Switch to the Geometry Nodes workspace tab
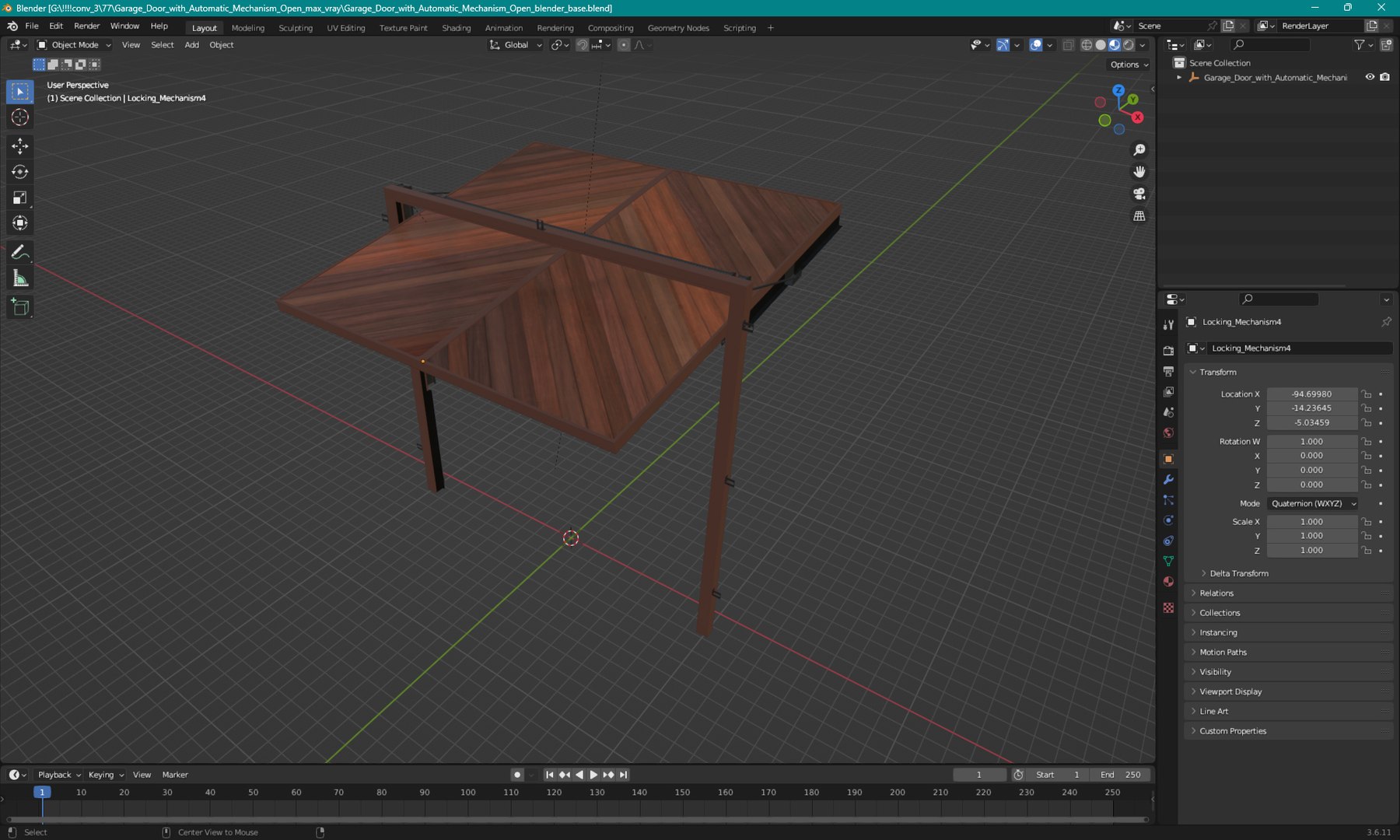This screenshot has height=840, width=1400. click(678, 28)
